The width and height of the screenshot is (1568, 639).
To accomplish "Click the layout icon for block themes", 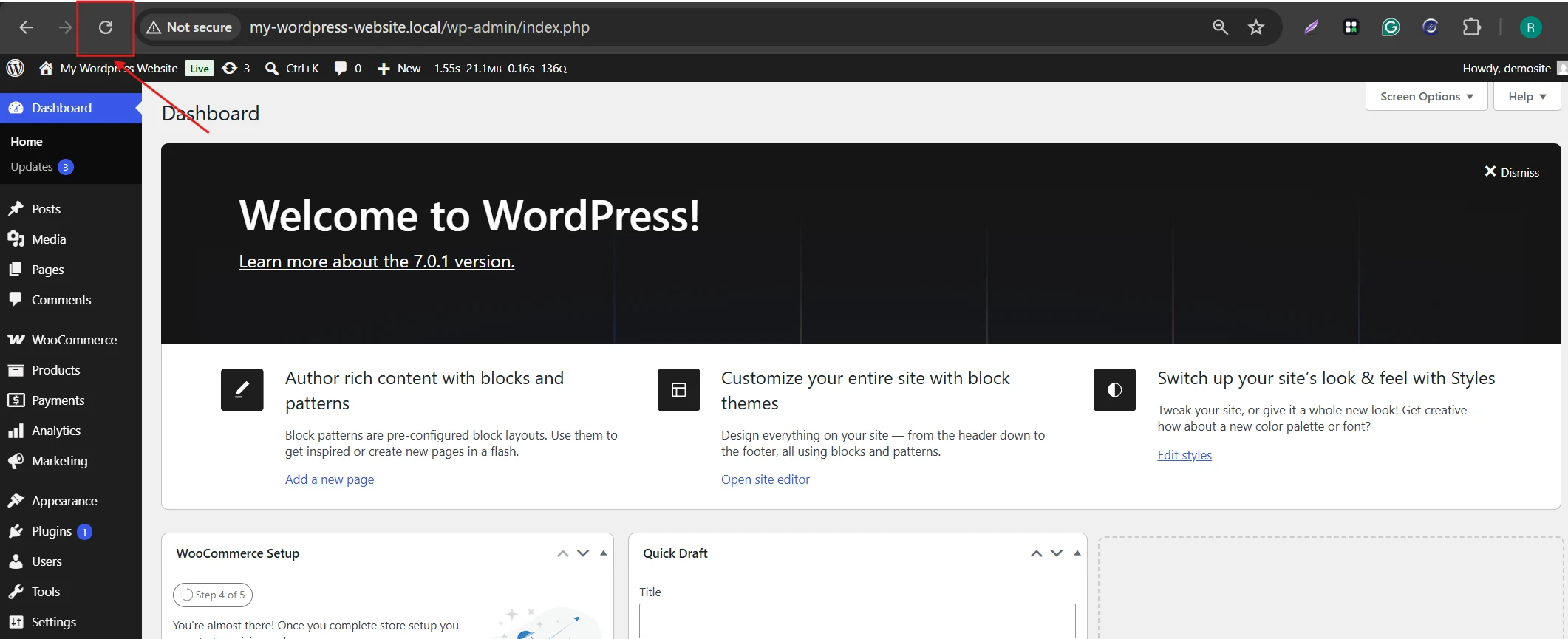I will point(678,389).
